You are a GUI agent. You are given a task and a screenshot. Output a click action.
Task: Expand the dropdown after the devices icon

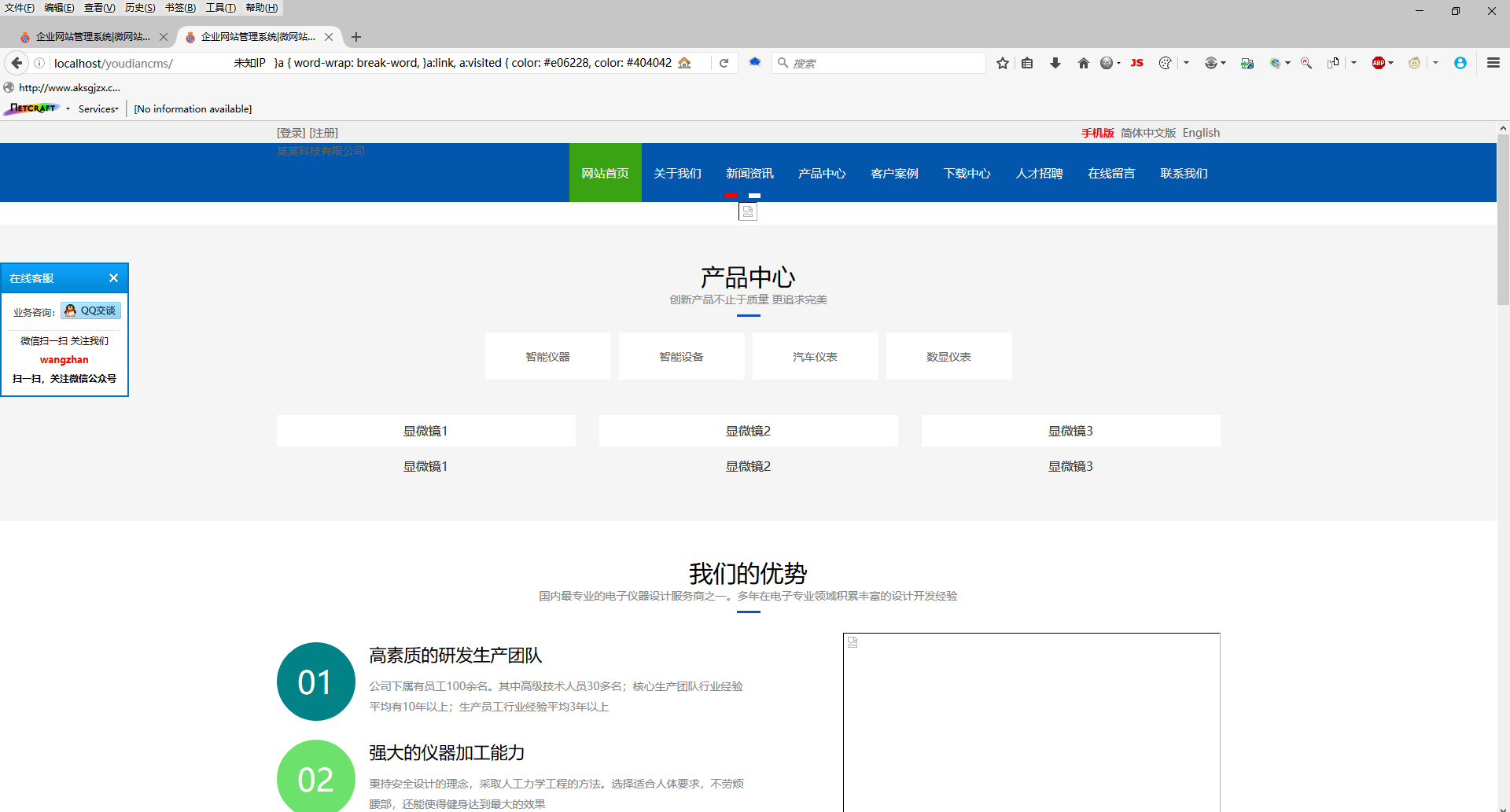1353,63
